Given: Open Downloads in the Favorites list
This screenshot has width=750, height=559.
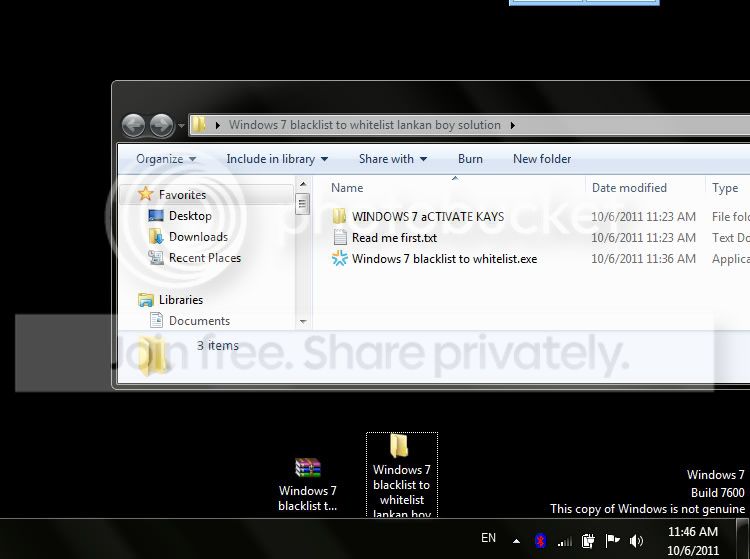Looking at the screenshot, I should pyautogui.click(x=198, y=237).
